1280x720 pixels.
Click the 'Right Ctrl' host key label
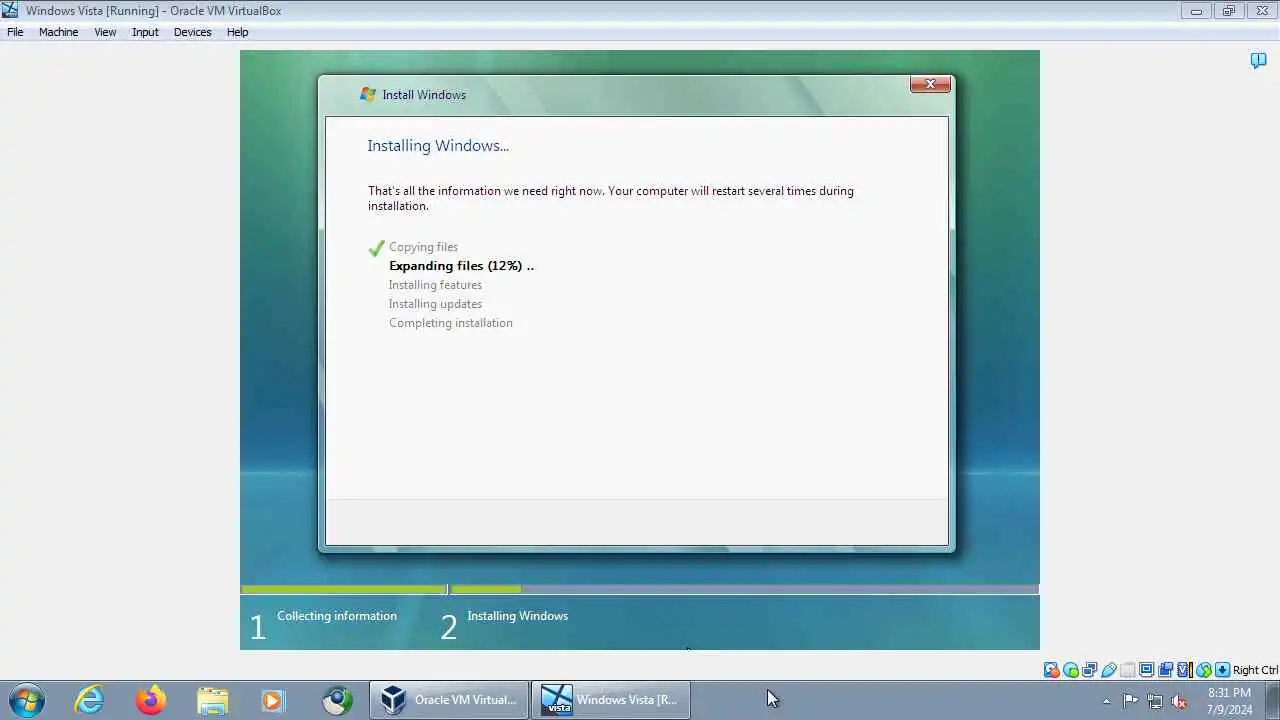(x=1255, y=670)
